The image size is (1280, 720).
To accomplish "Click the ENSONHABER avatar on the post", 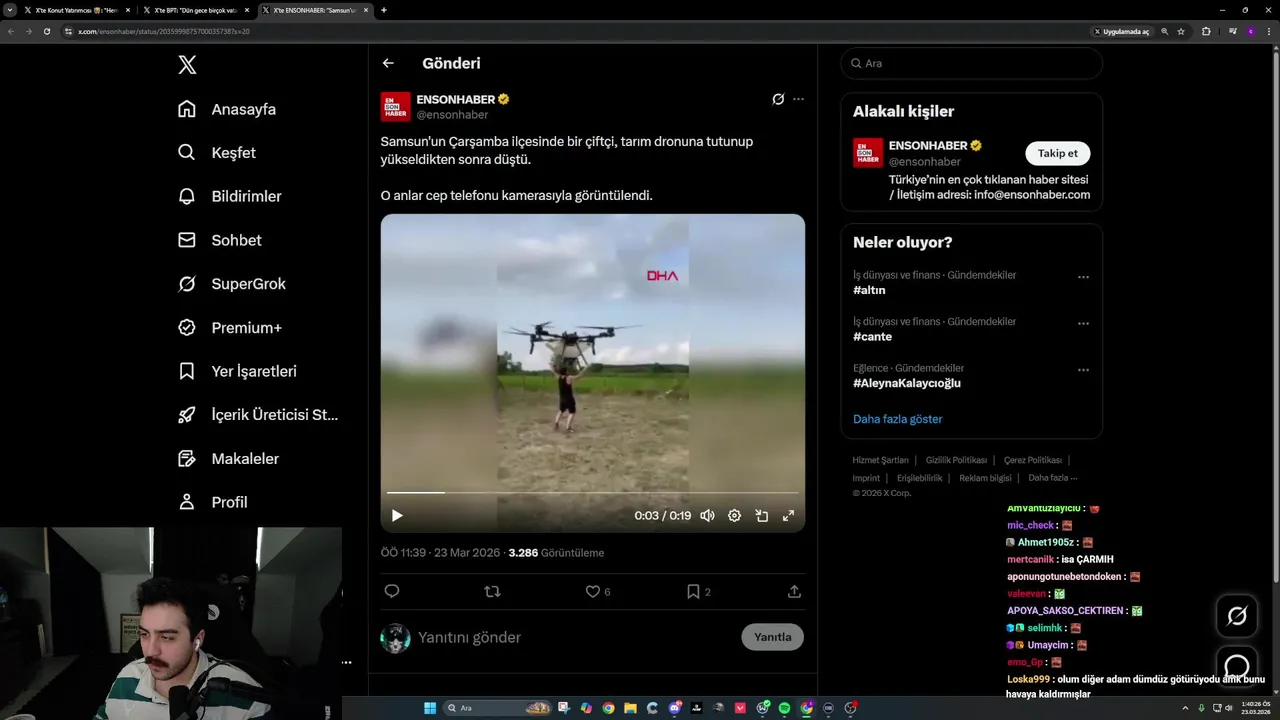I will tap(395, 107).
